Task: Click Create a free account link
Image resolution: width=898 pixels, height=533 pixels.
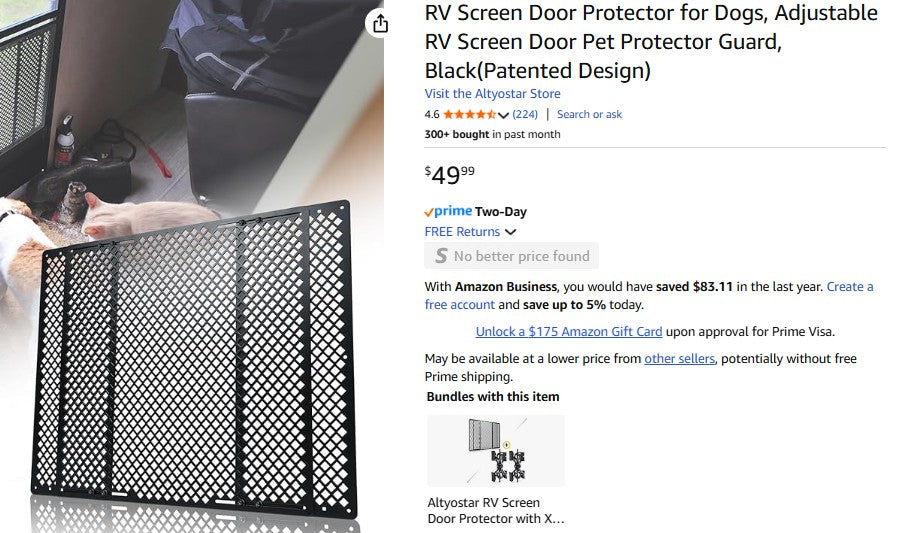Action: [x=460, y=305]
